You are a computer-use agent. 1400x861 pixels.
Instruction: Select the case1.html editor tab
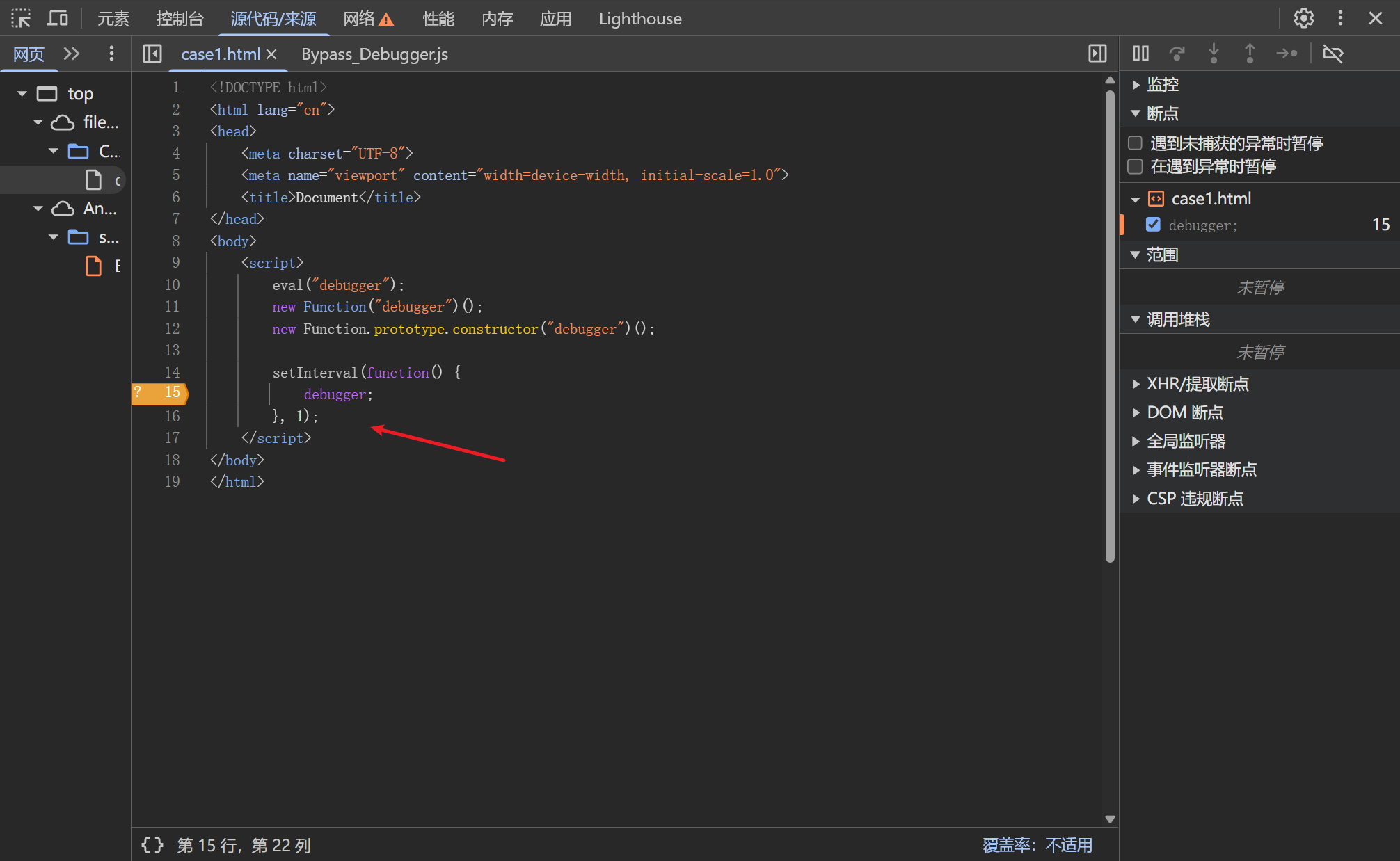221,54
